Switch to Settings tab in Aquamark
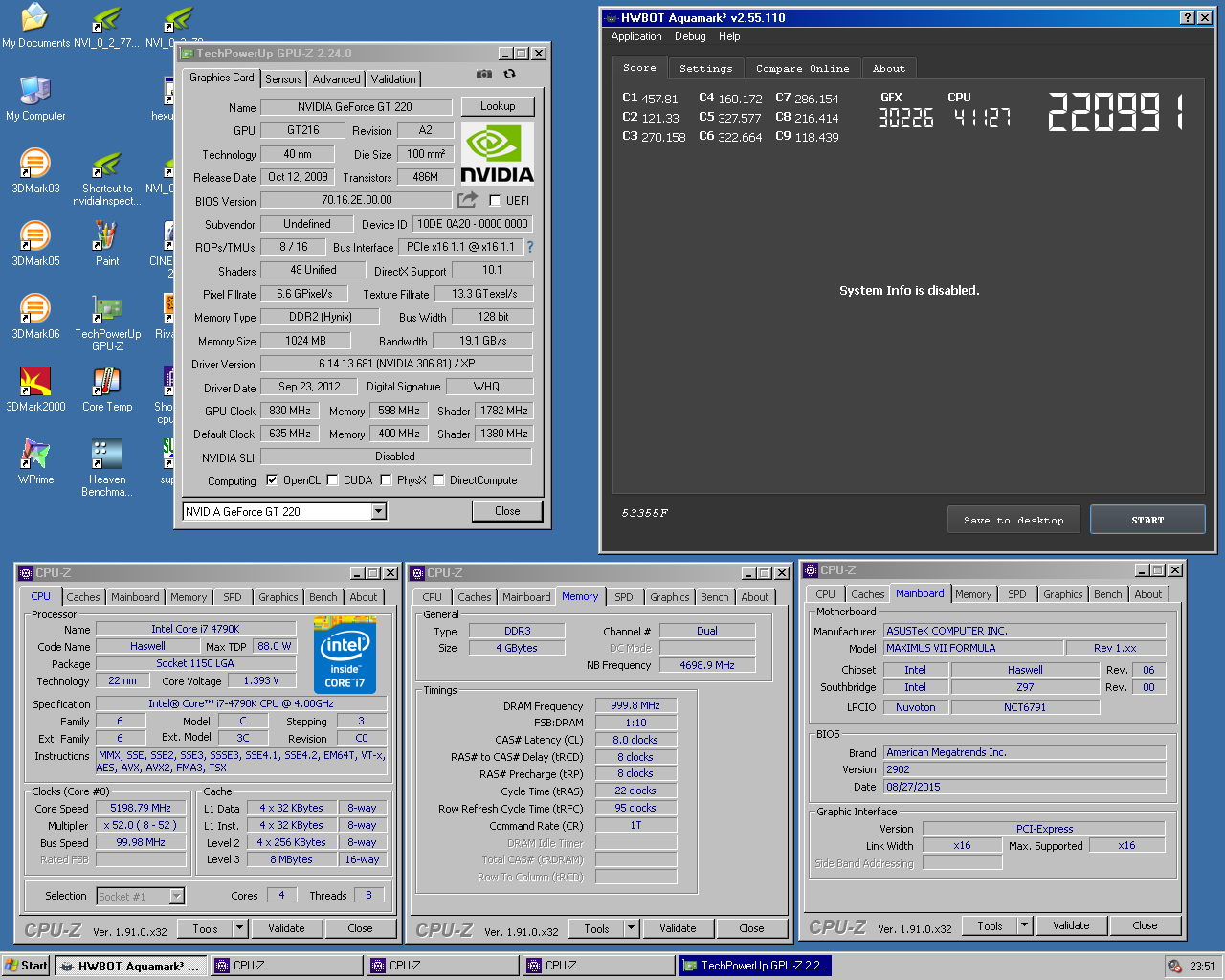The height and width of the screenshot is (980, 1225). pos(705,68)
